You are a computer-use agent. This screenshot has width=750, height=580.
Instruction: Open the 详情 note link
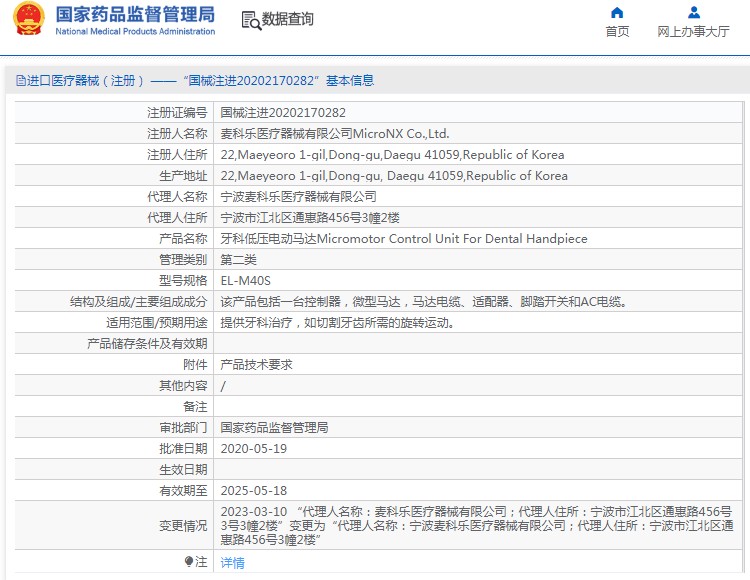click(232, 563)
